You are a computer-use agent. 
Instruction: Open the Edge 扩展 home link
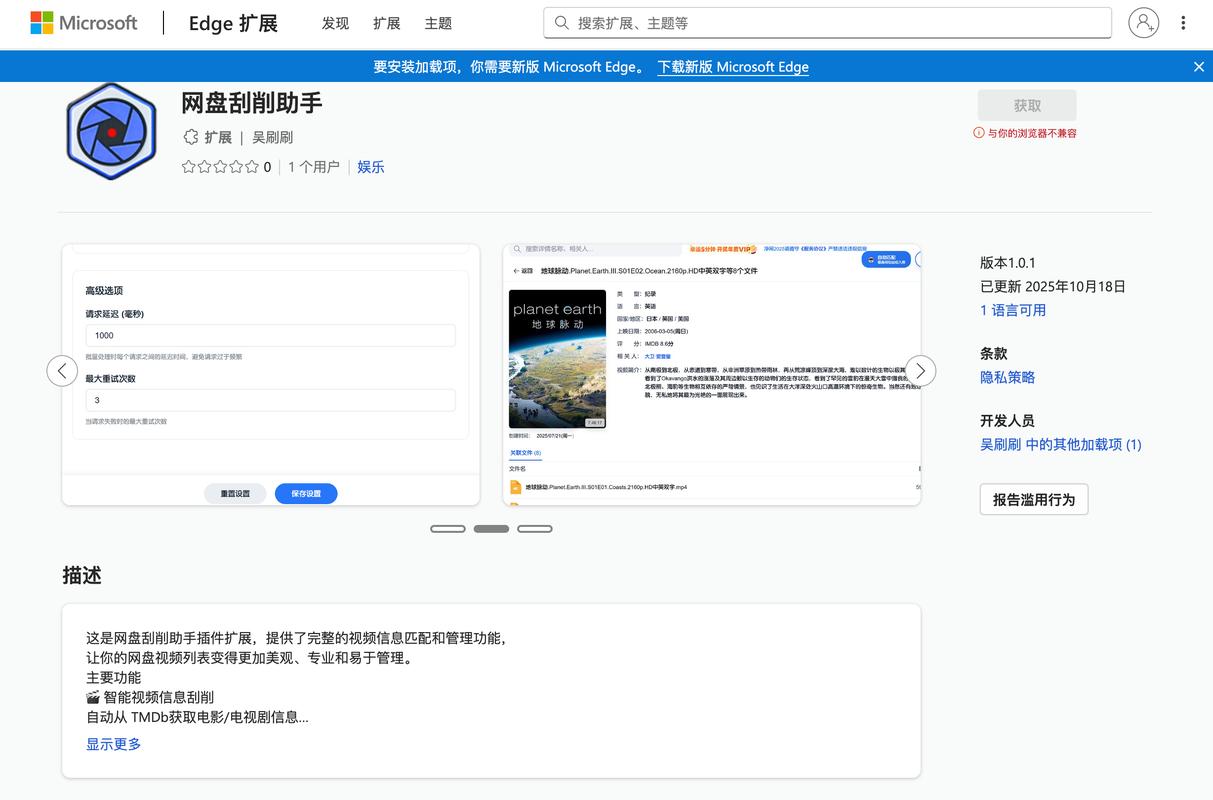click(233, 23)
